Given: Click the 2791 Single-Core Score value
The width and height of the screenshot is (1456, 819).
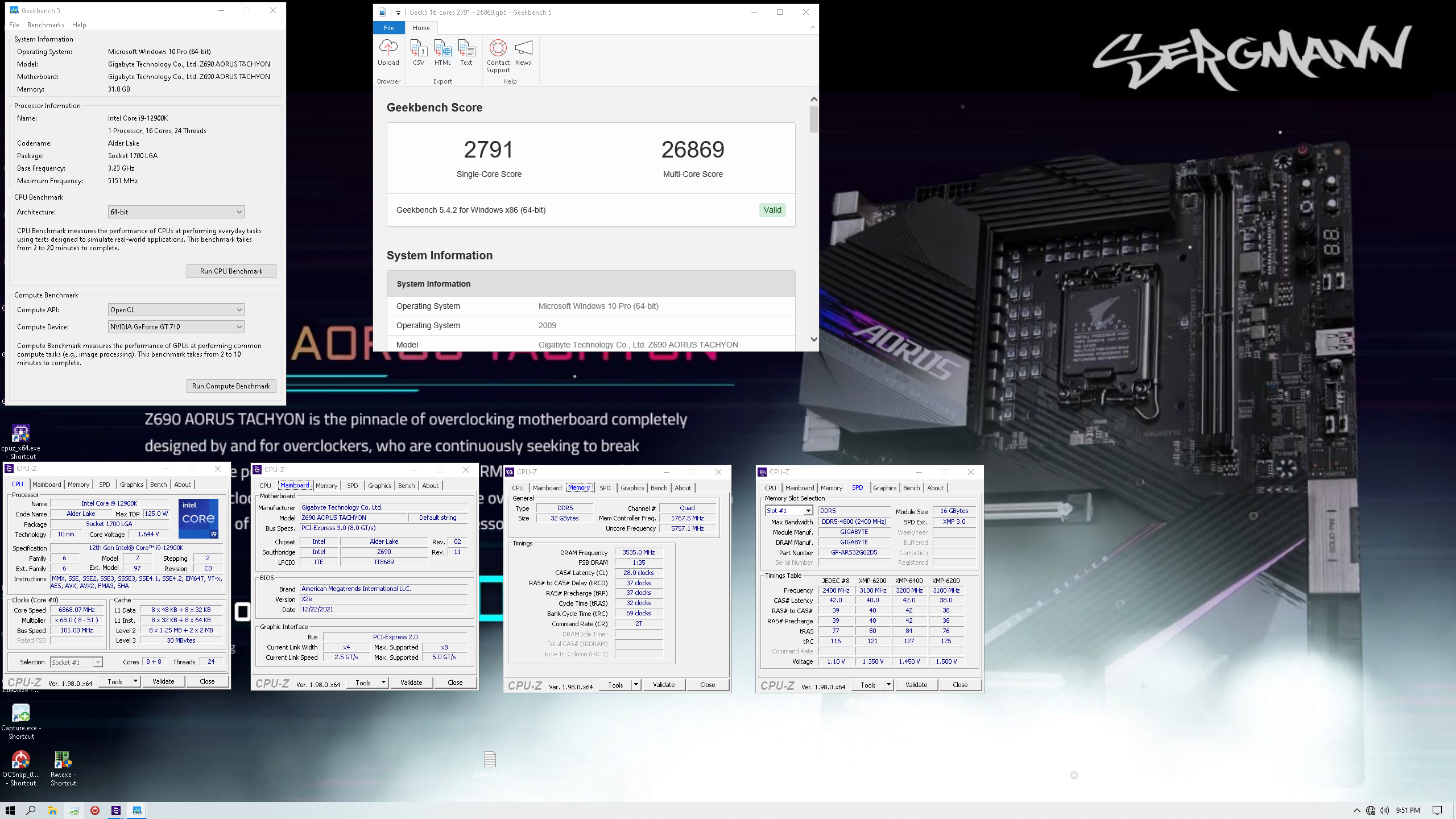Looking at the screenshot, I should point(489,150).
